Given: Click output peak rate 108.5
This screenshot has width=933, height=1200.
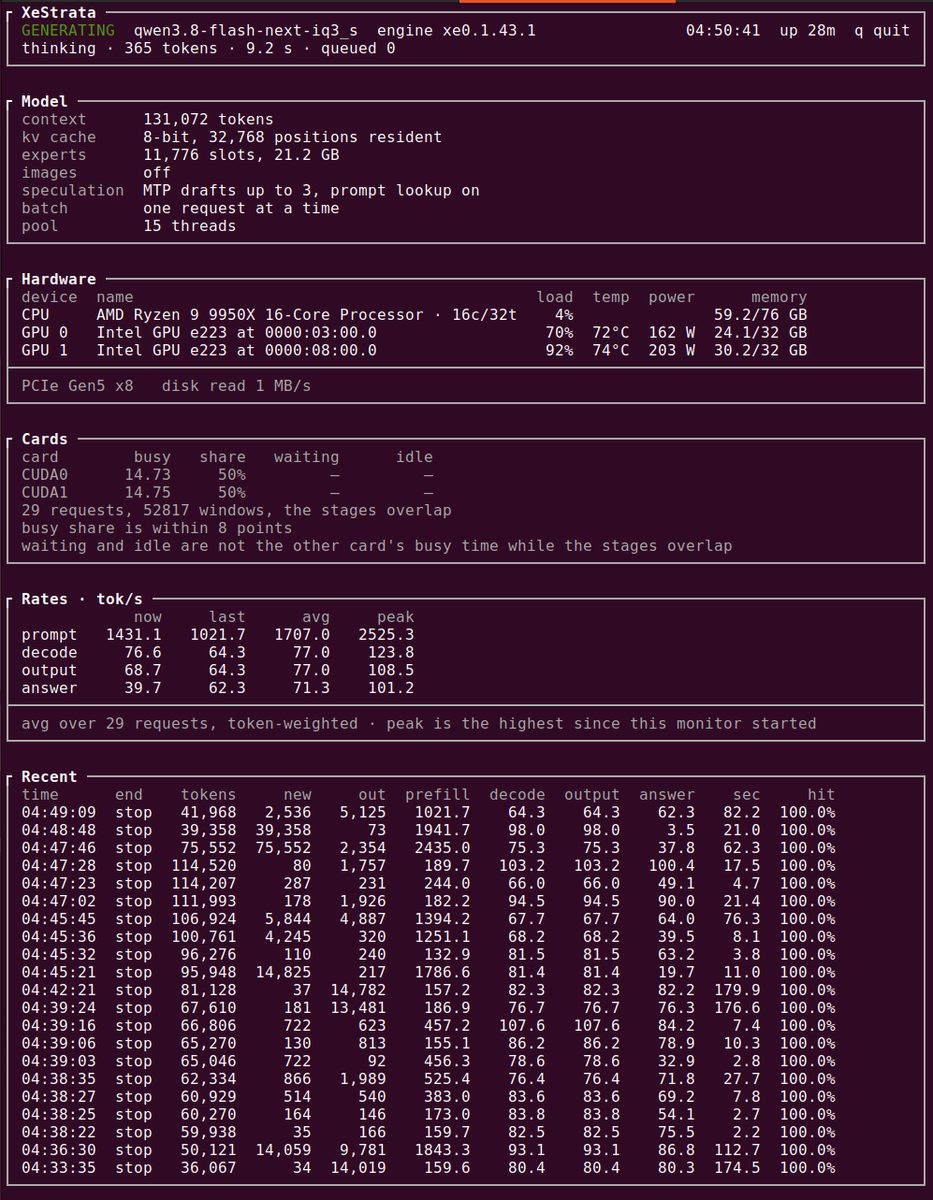Looking at the screenshot, I should pos(391,671).
